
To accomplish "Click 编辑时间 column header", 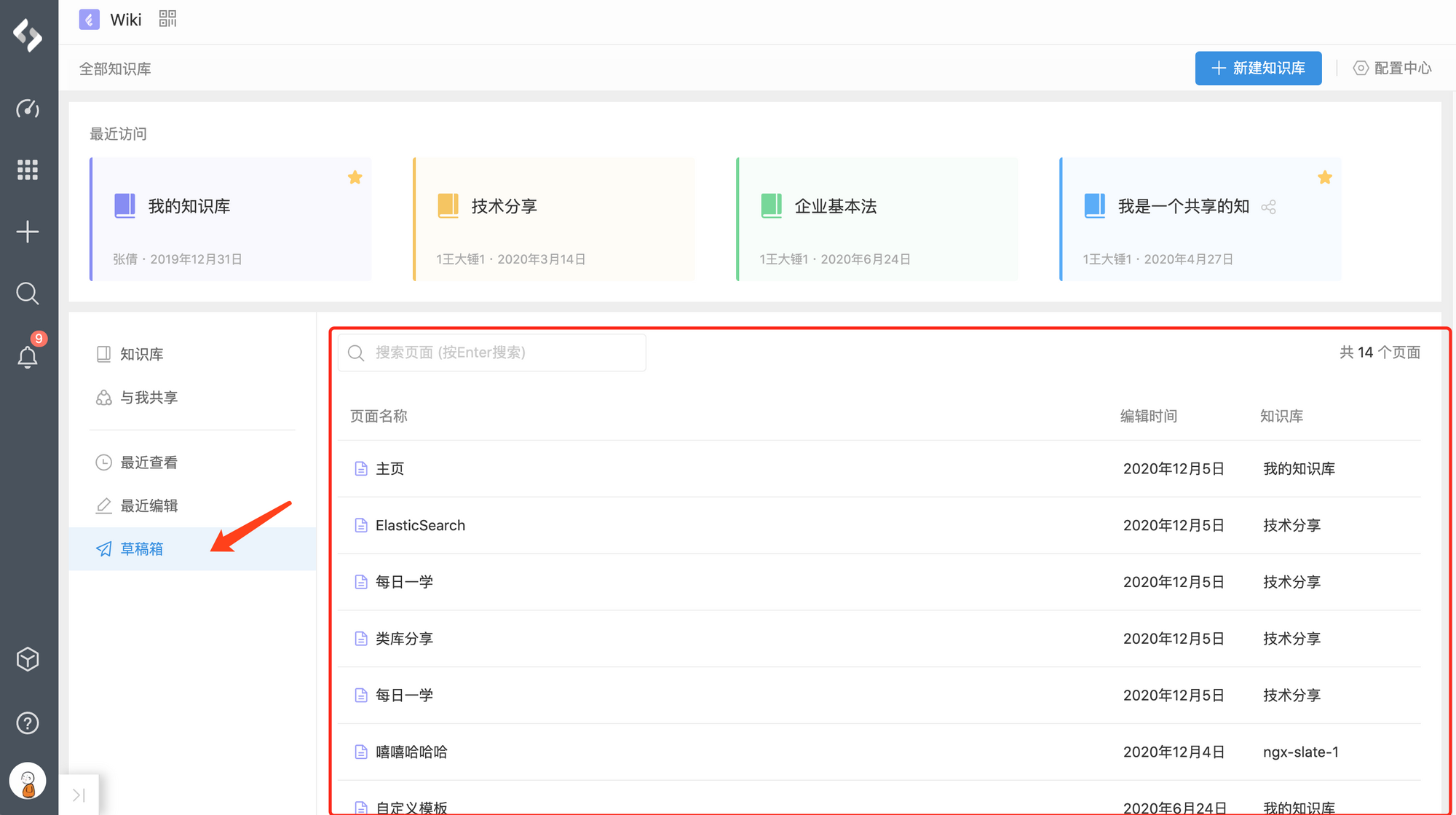I will pyautogui.click(x=1149, y=416).
